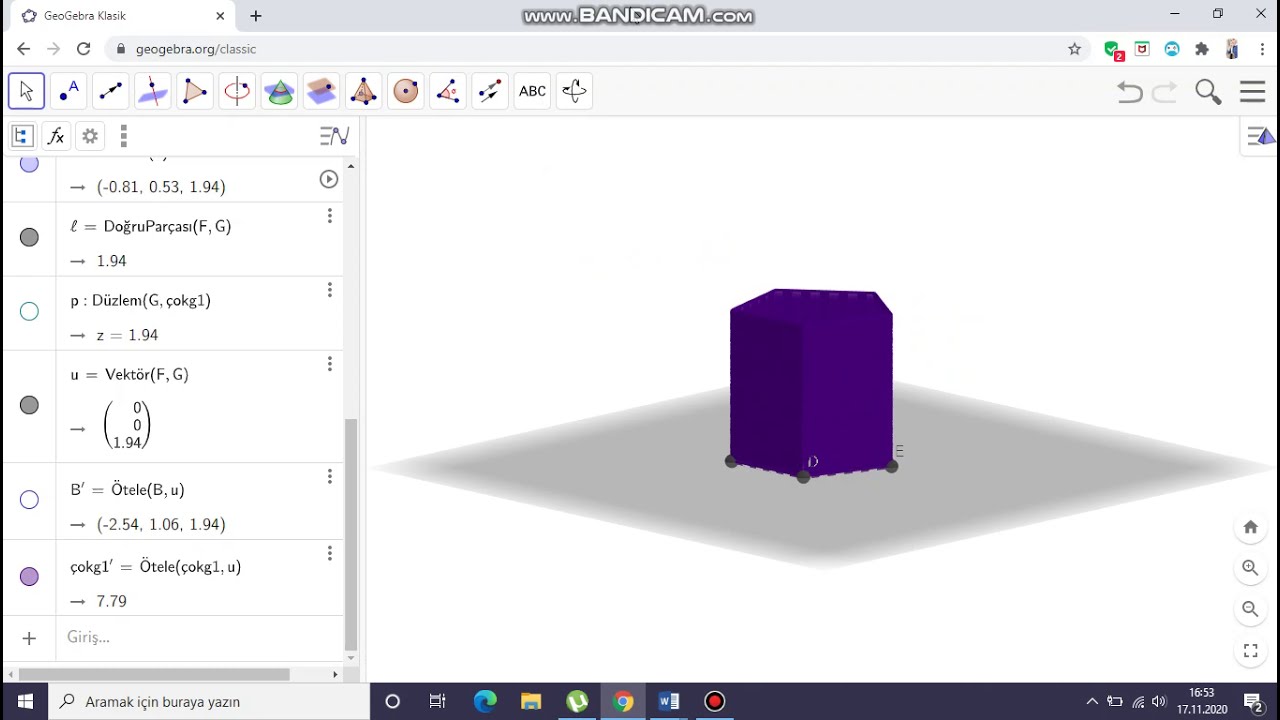
Task: Select the Move arrow tool
Action: tap(26, 91)
